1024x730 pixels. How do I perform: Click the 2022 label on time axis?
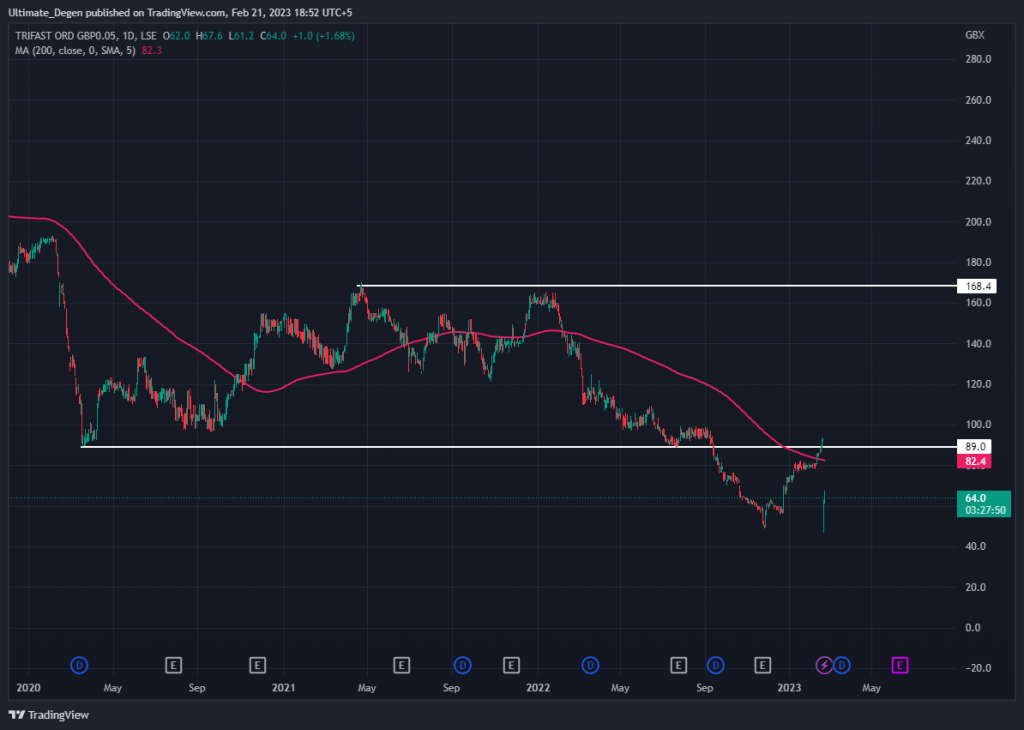pyautogui.click(x=538, y=688)
